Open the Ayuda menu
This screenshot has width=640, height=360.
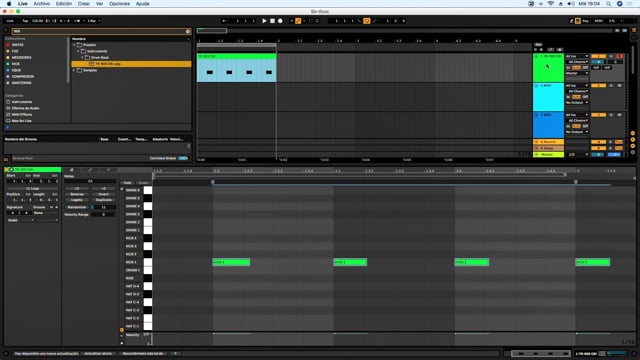[142, 4]
